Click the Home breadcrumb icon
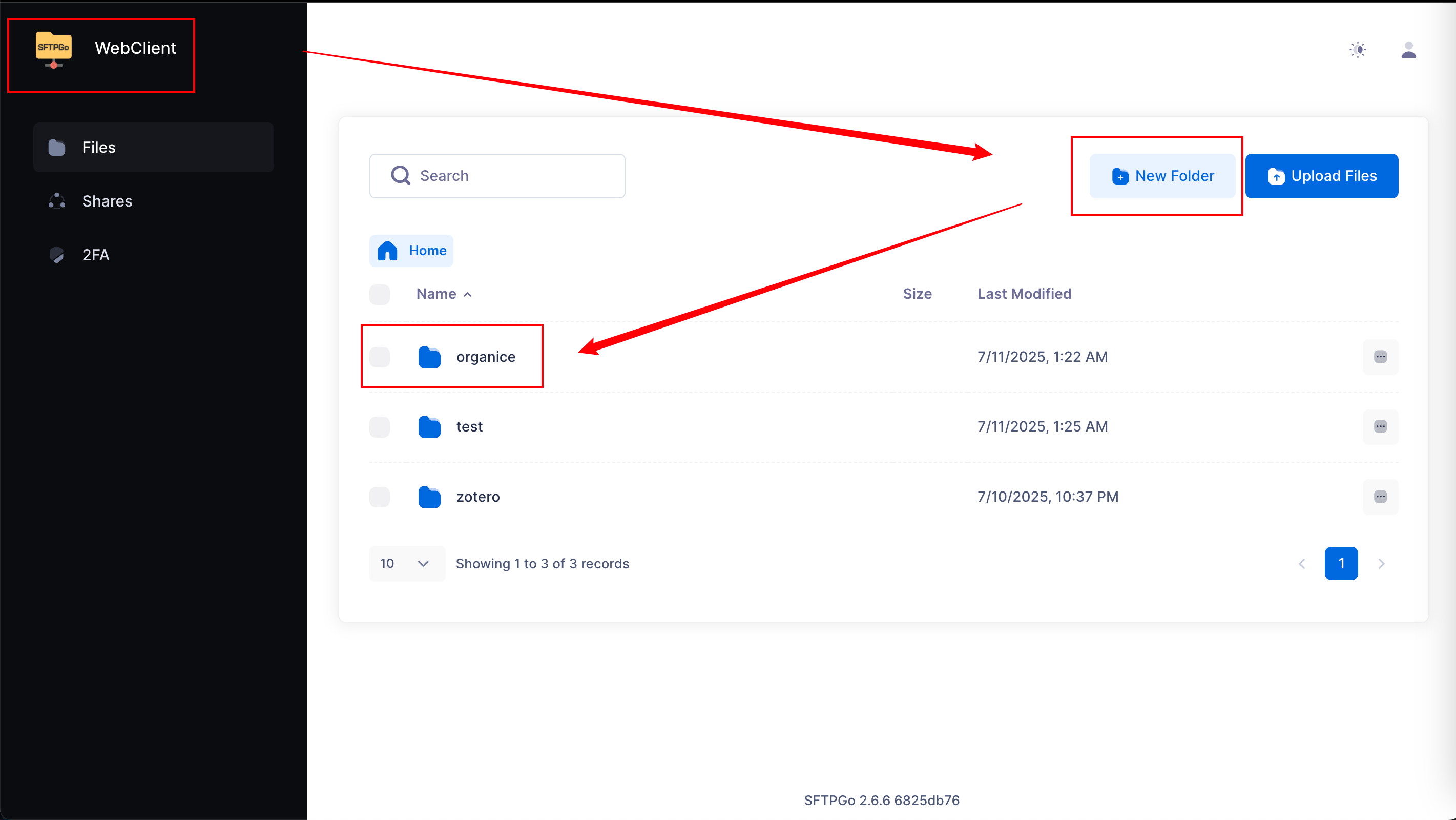Image resolution: width=1456 pixels, height=820 pixels. pyautogui.click(x=387, y=251)
